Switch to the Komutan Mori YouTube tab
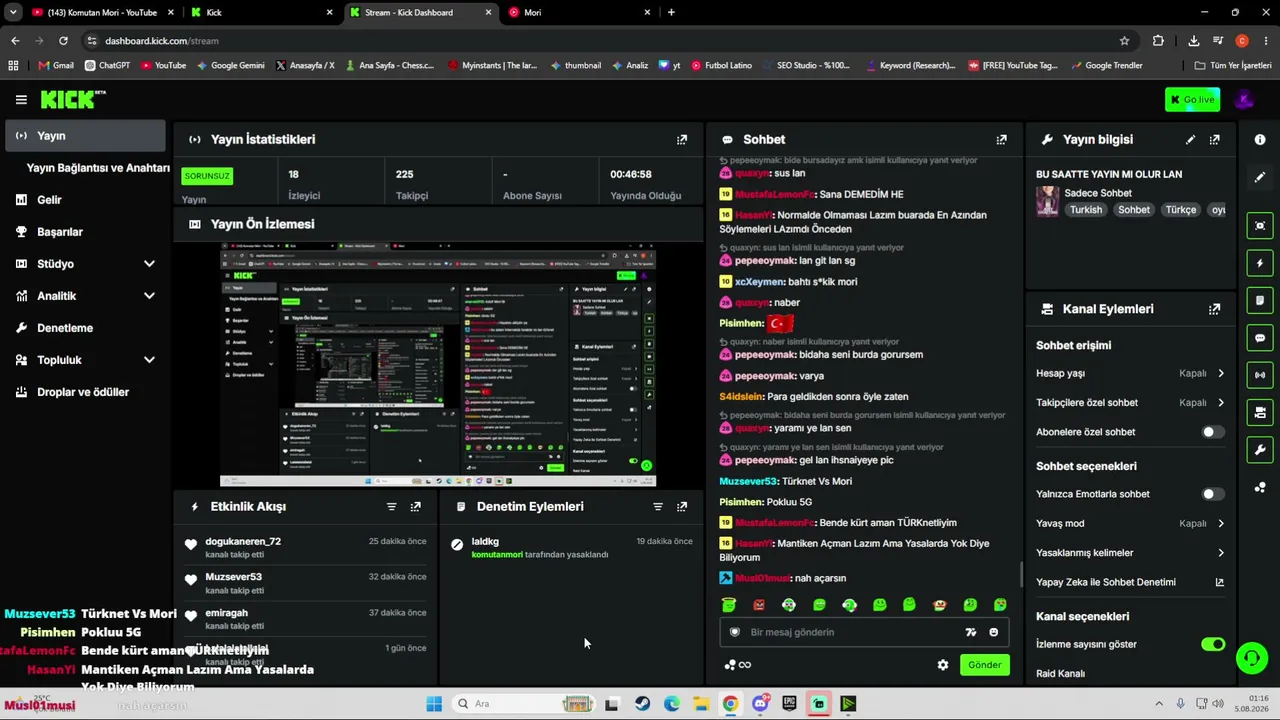 tap(103, 12)
